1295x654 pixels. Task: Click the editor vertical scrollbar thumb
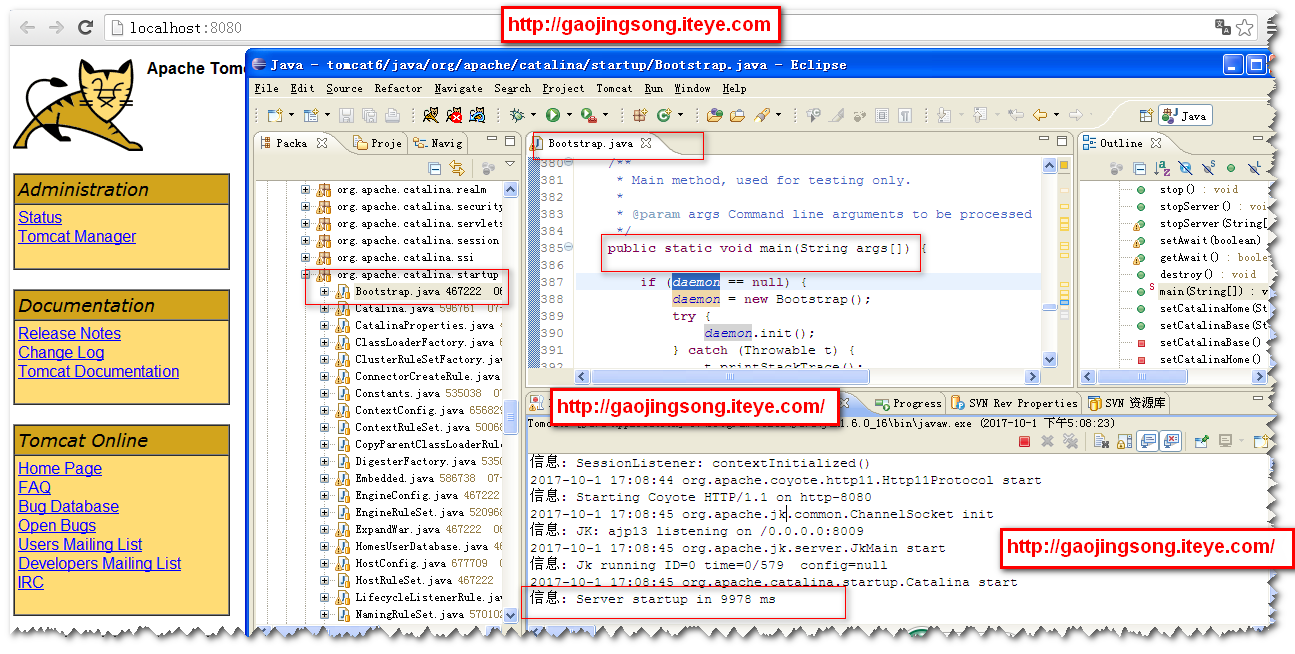(x=1049, y=308)
